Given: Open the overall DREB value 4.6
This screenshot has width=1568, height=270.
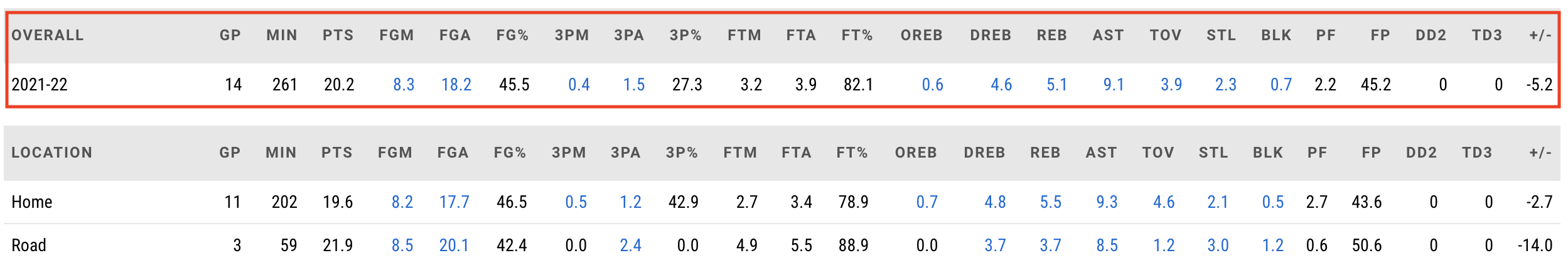Looking at the screenshot, I should (1001, 85).
